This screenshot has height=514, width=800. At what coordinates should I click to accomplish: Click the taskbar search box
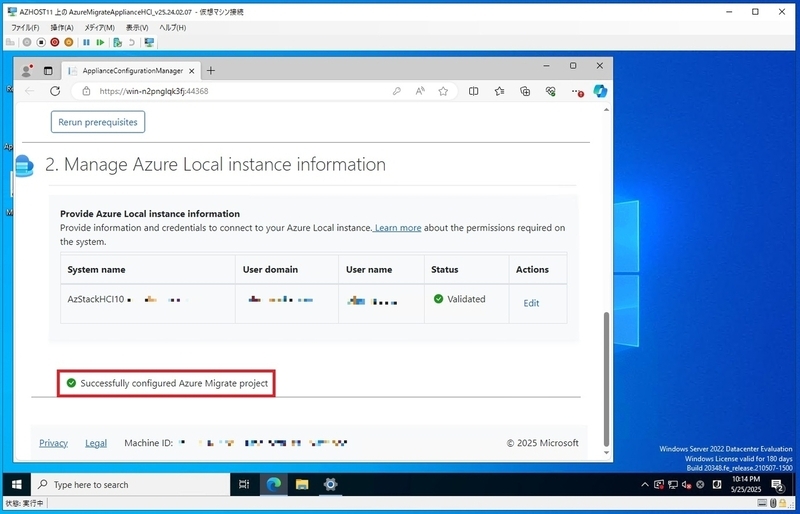[131, 484]
